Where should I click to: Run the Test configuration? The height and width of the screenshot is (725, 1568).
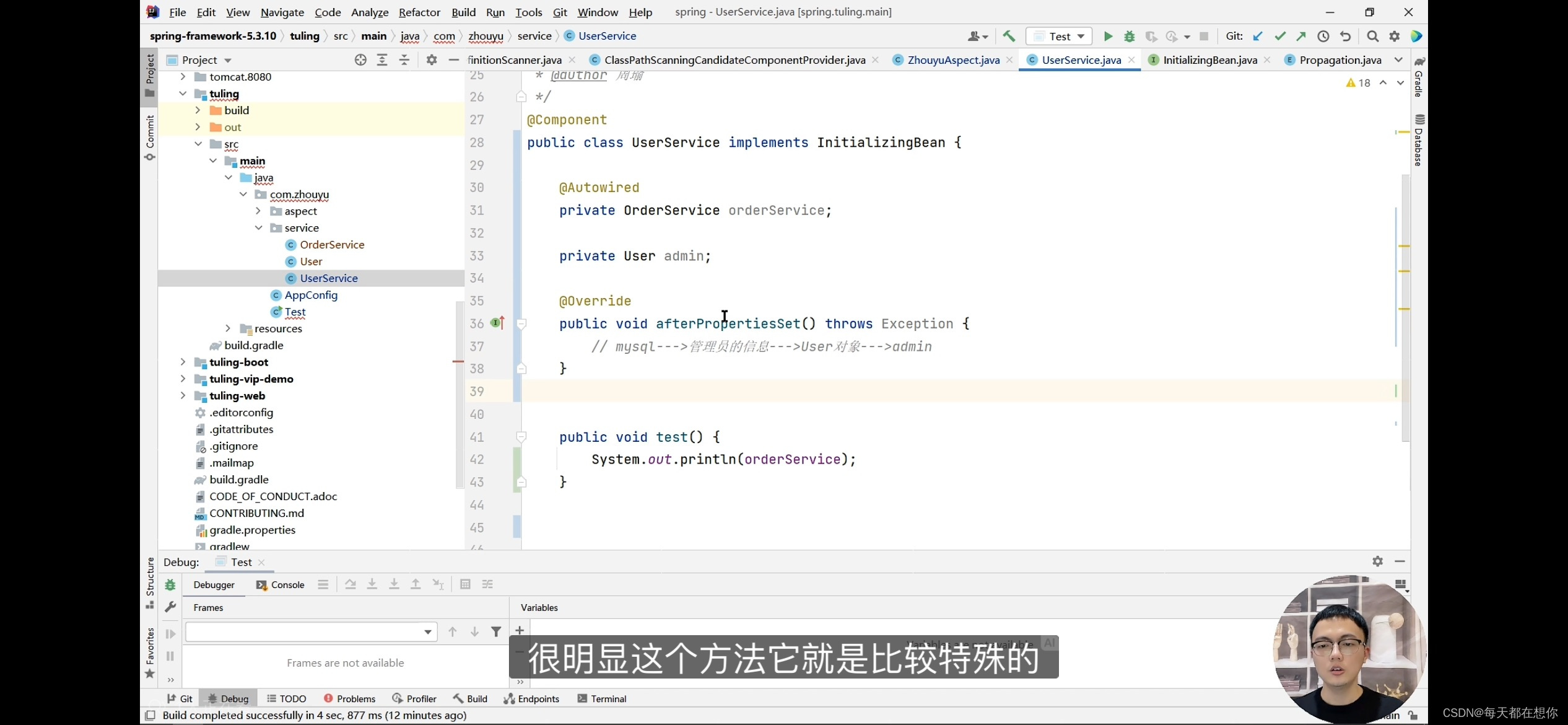1108,37
